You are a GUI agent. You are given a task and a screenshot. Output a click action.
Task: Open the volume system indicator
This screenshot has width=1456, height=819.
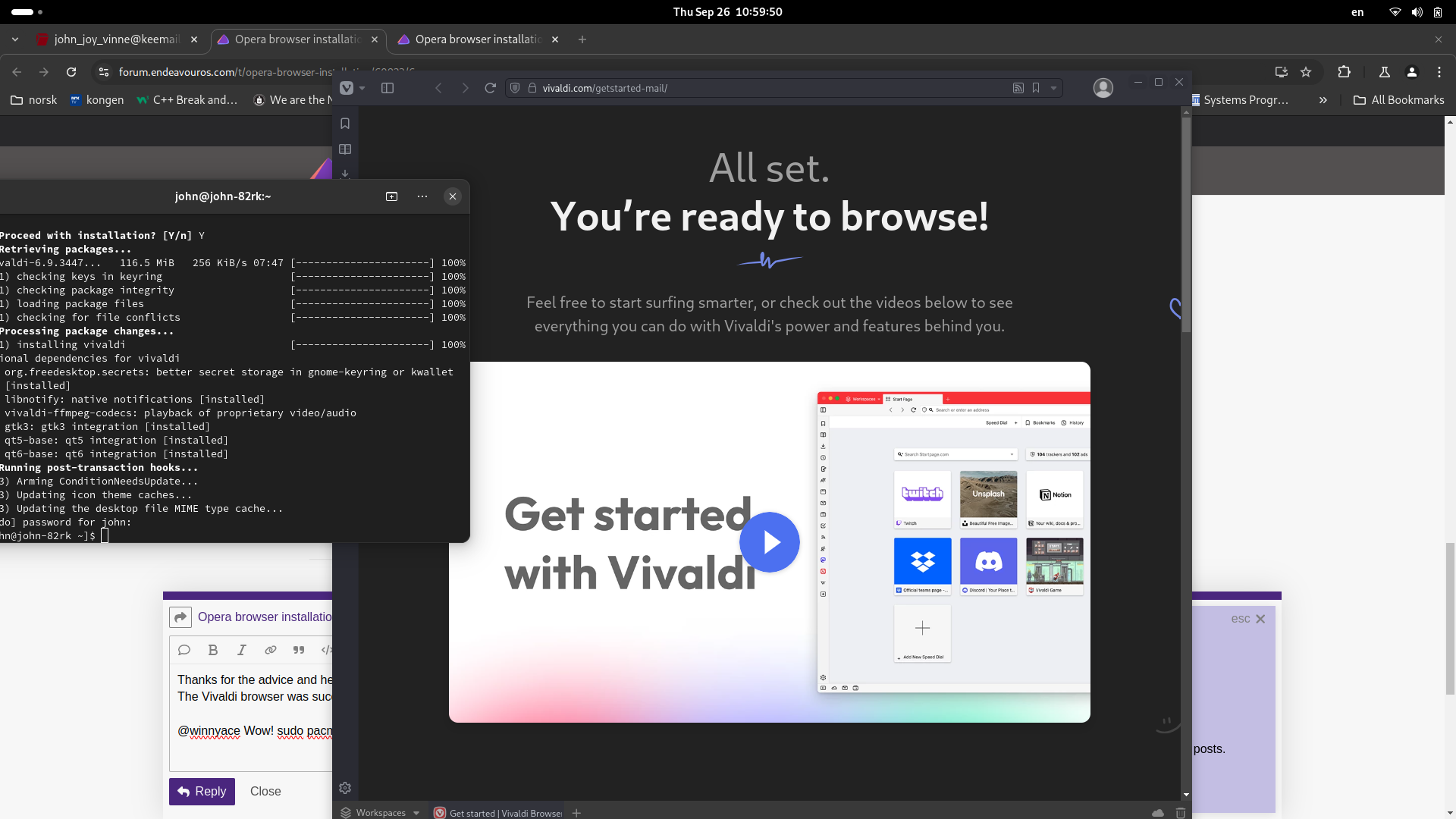1417,12
